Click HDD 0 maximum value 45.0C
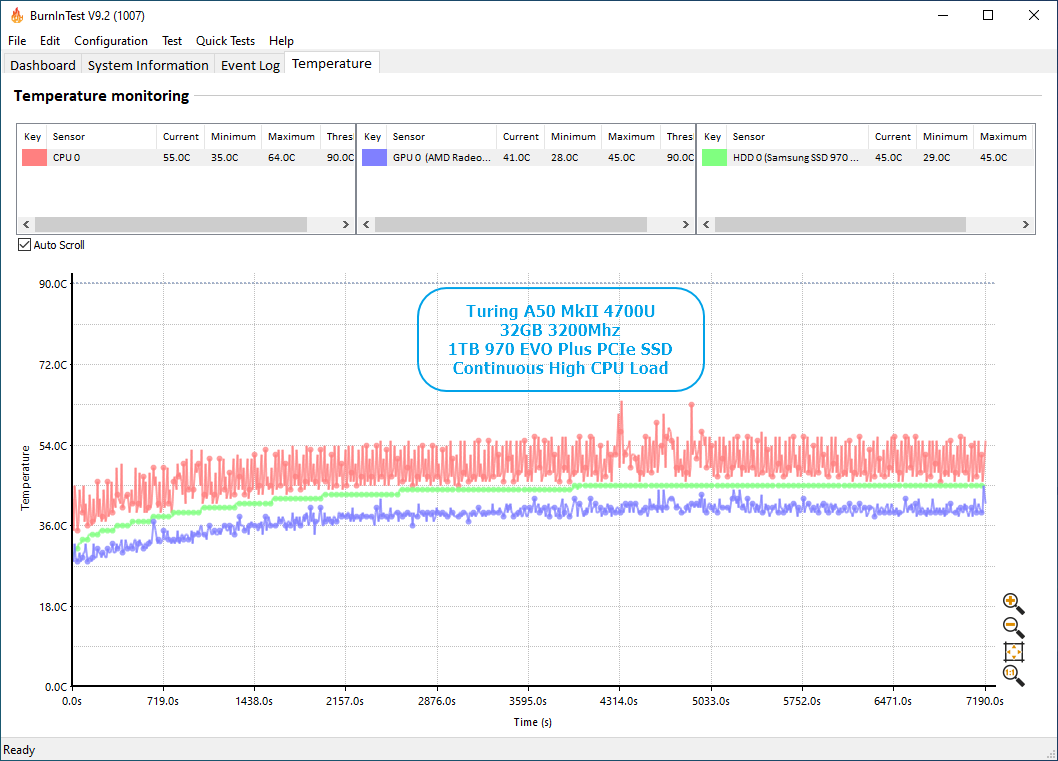 994,157
